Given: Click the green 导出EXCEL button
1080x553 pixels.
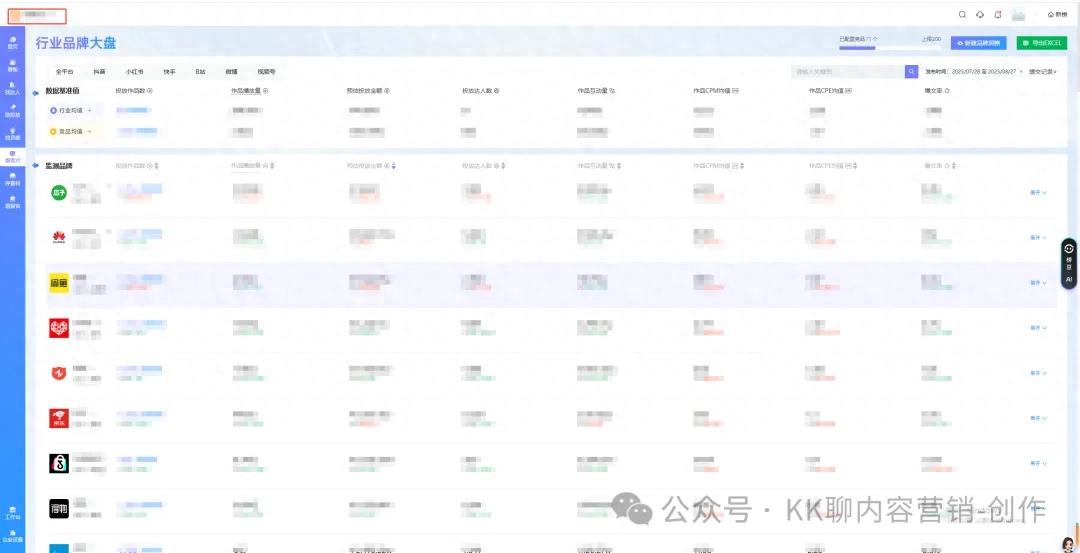Looking at the screenshot, I should tap(1041, 43).
